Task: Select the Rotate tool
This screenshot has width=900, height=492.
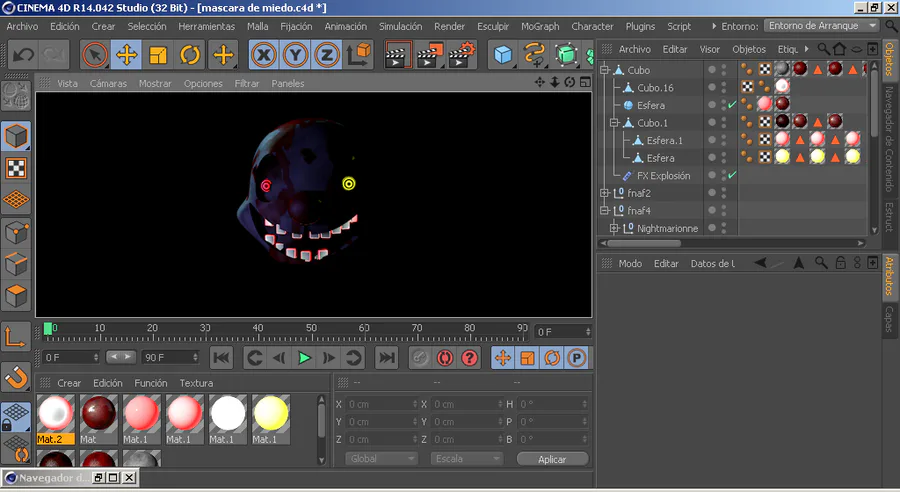Action: 190,55
